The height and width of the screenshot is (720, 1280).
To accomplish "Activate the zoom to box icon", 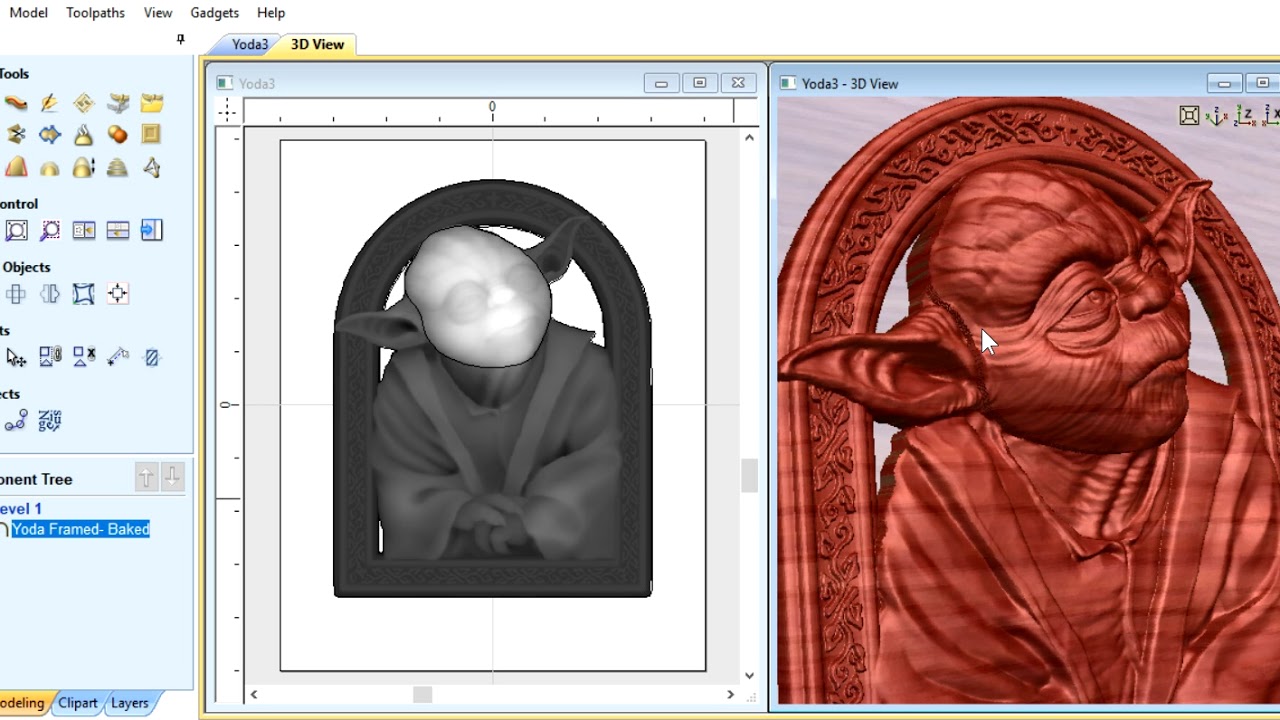I will [16, 231].
